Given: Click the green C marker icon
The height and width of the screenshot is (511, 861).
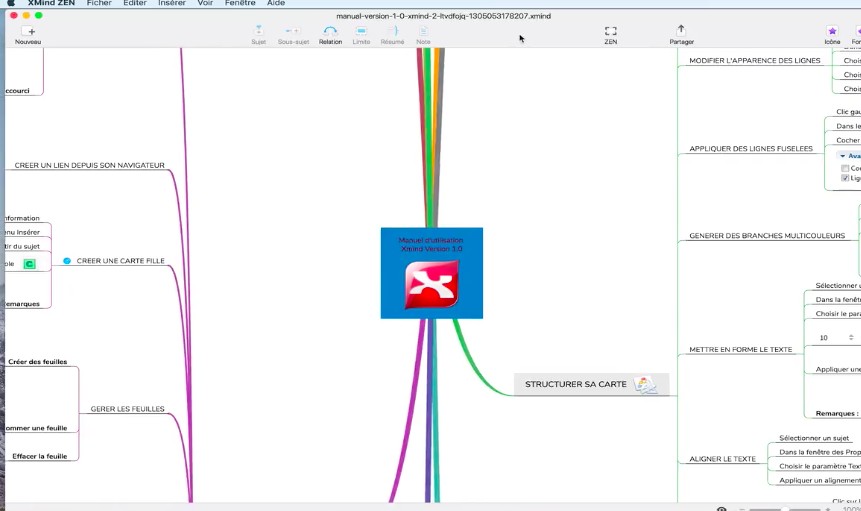Looking at the screenshot, I should 29,264.
